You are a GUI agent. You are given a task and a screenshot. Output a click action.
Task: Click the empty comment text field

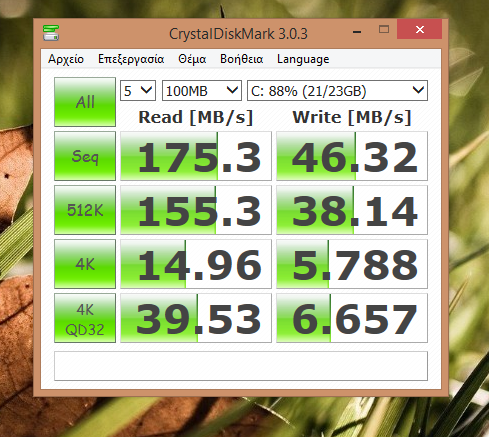241,366
